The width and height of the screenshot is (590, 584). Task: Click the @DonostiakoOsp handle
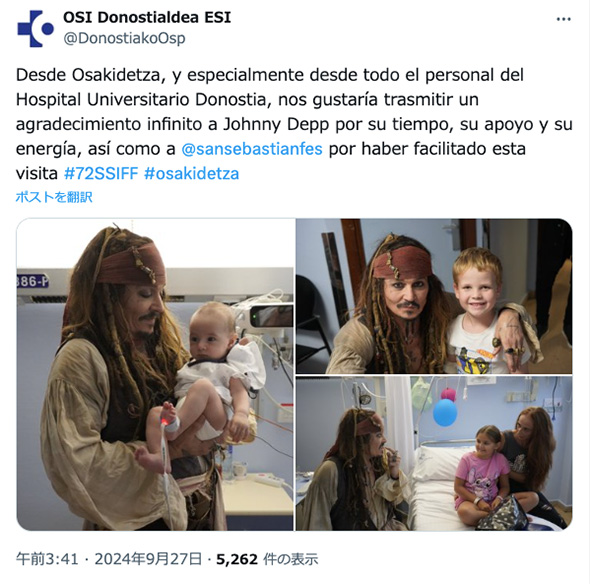(x=124, y=38)
